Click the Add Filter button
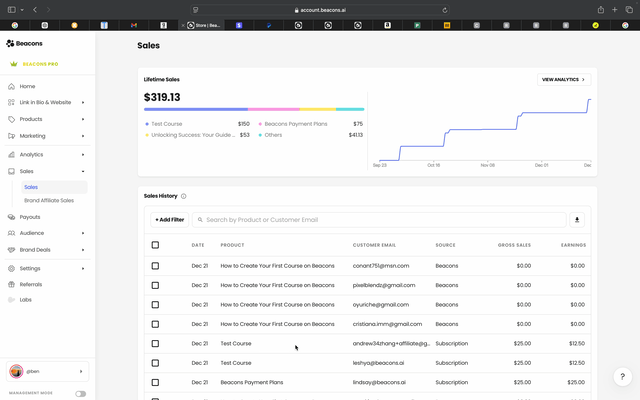This screenshot has height=400, width=640. (169, 220)
